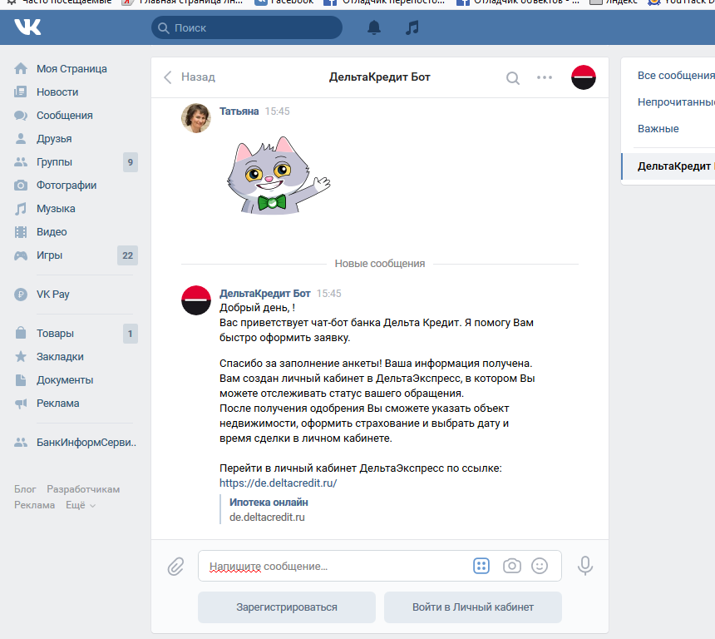Open Сообщения chat bubble icon

(x=21, y=115)
